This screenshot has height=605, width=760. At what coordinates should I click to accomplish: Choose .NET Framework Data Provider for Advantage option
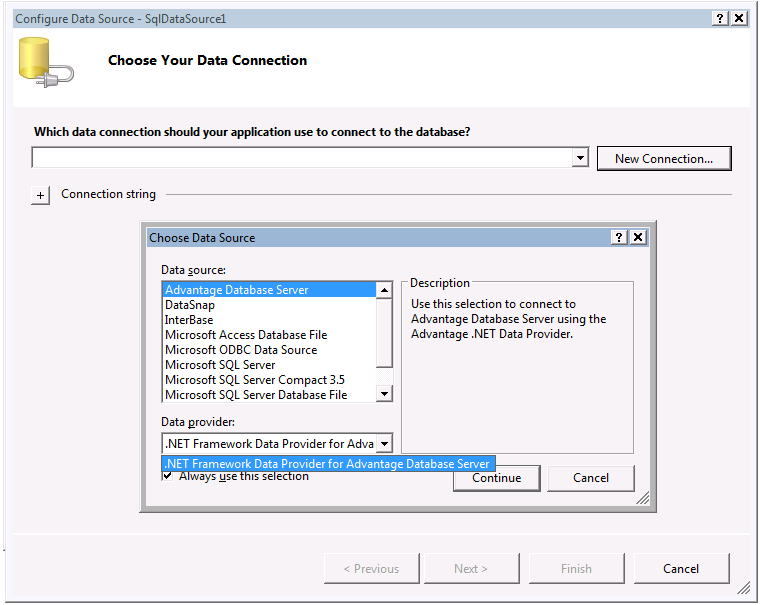[328, 464]
